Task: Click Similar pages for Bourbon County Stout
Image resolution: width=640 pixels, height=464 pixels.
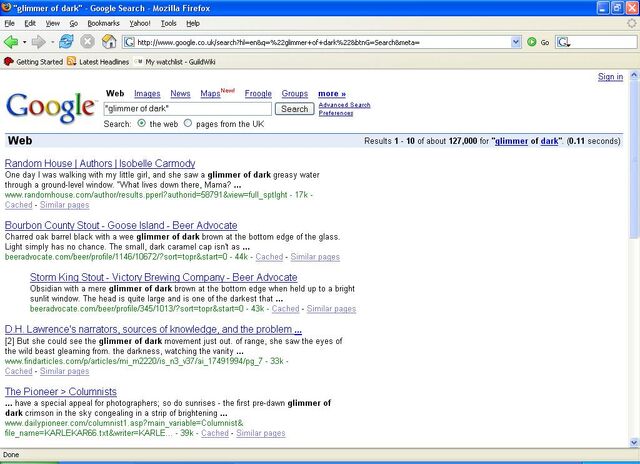Action: click(x=315, y=257)
